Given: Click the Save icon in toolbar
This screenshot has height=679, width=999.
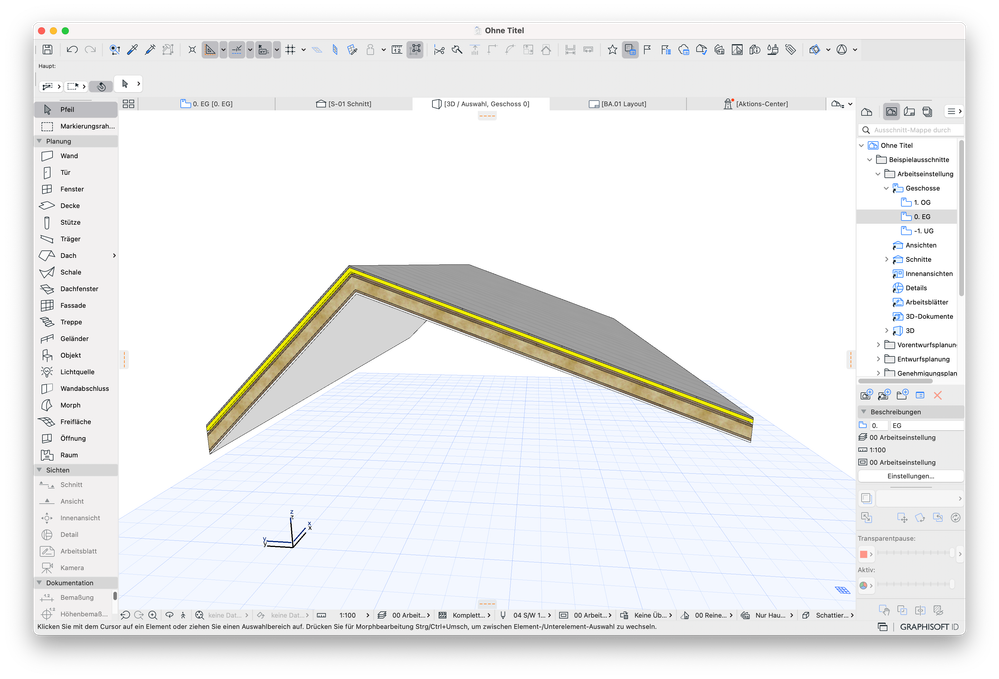Looking at the screenshot, I should pyautogui.click(x=47, y=49).
